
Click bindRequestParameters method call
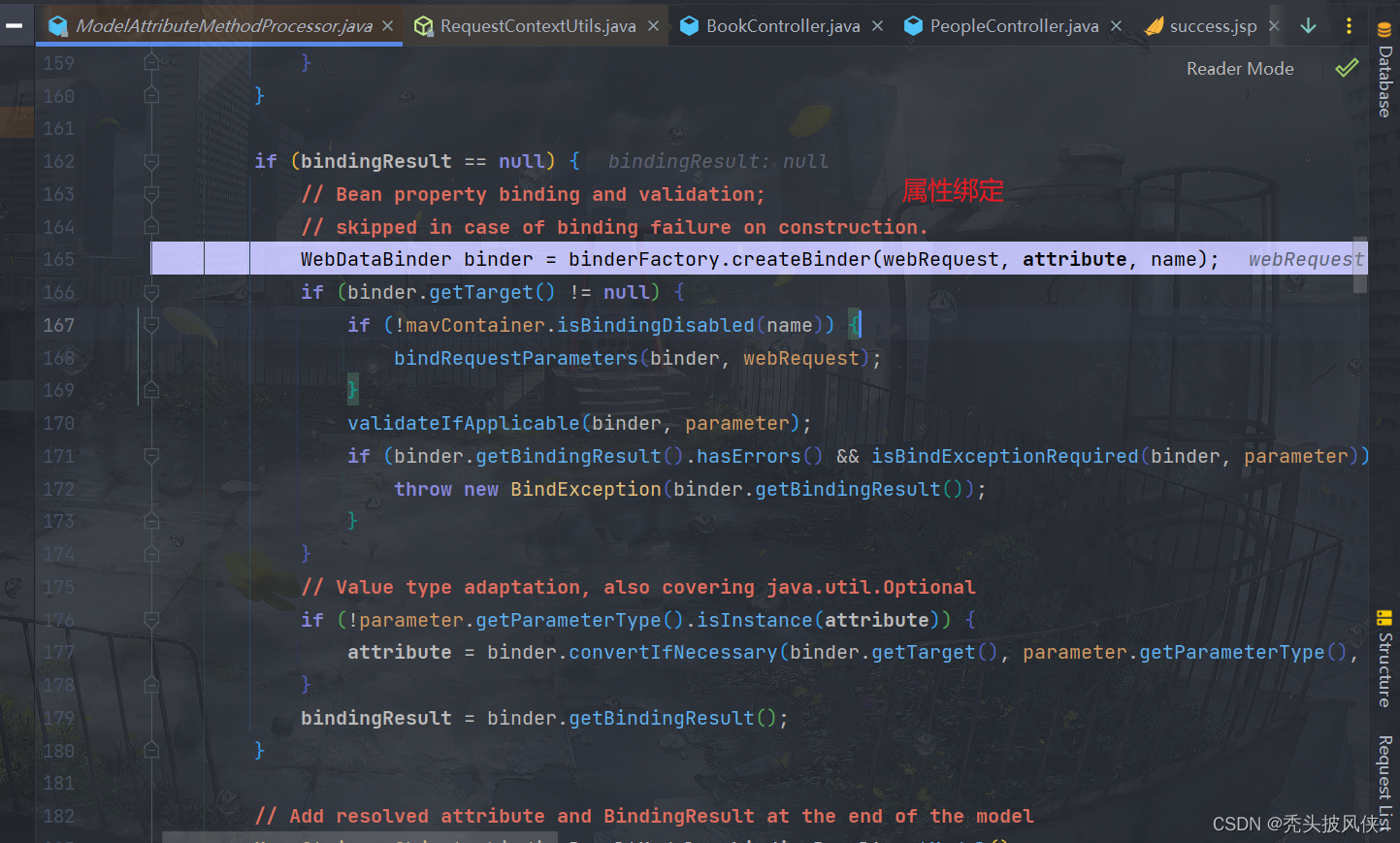pos(516,358)
